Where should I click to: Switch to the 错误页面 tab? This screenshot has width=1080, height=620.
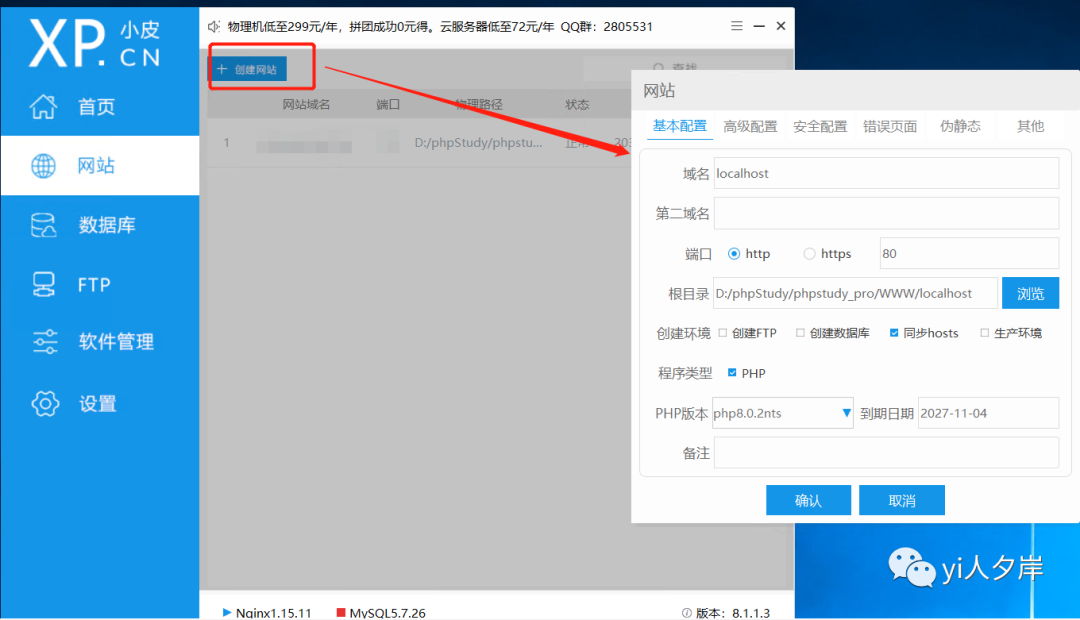click(890, 126)
